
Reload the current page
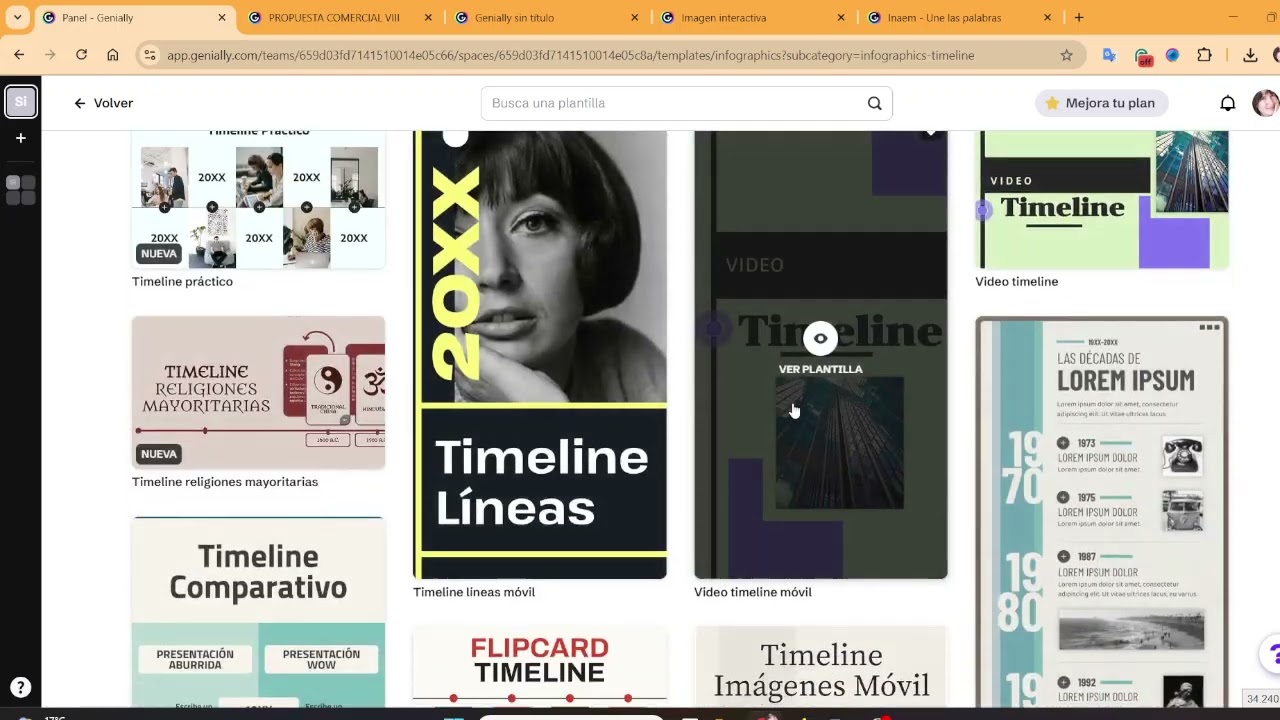(x=81, y=55)
